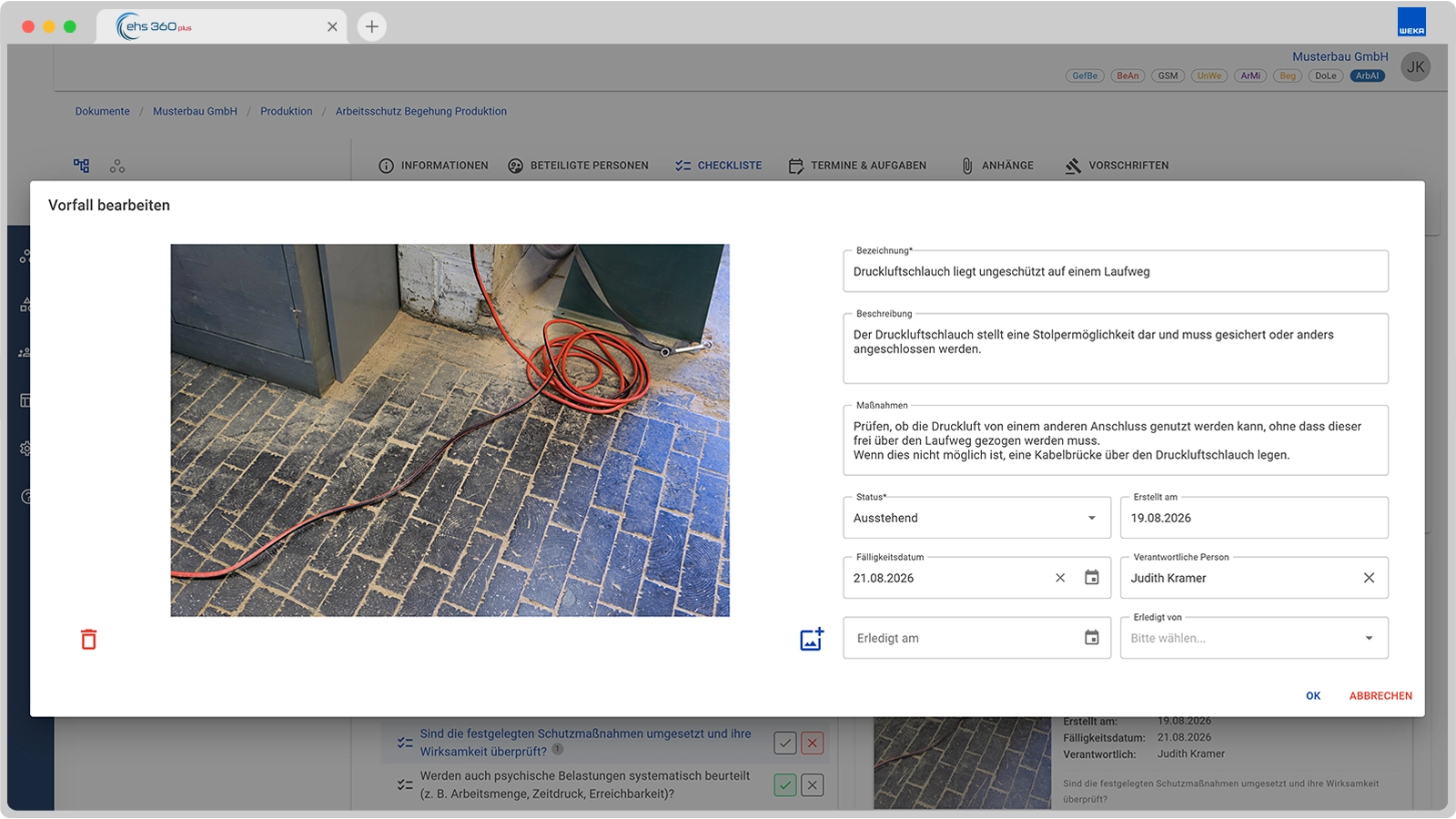Cancel editing with Abbrechen
1456x819 pixels.
point(1380,696)
